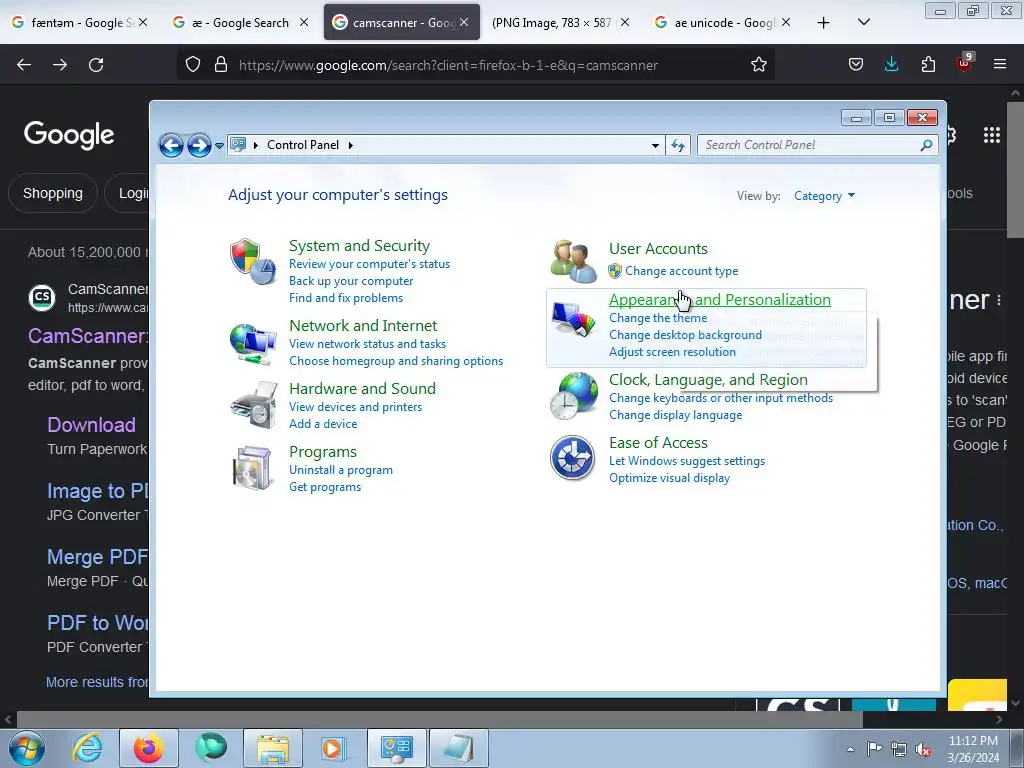1024x768 pixels.
Task: Click the Firefox forward arrow
Action: [x=60, y=65]
